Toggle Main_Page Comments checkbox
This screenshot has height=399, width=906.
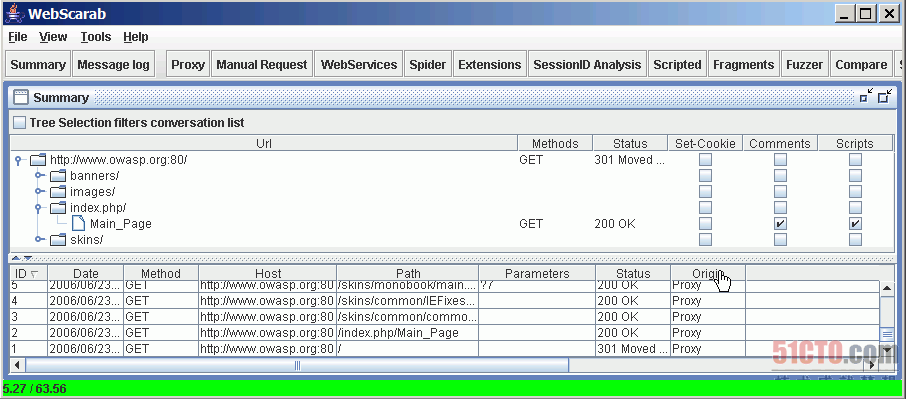pos(780,223)
